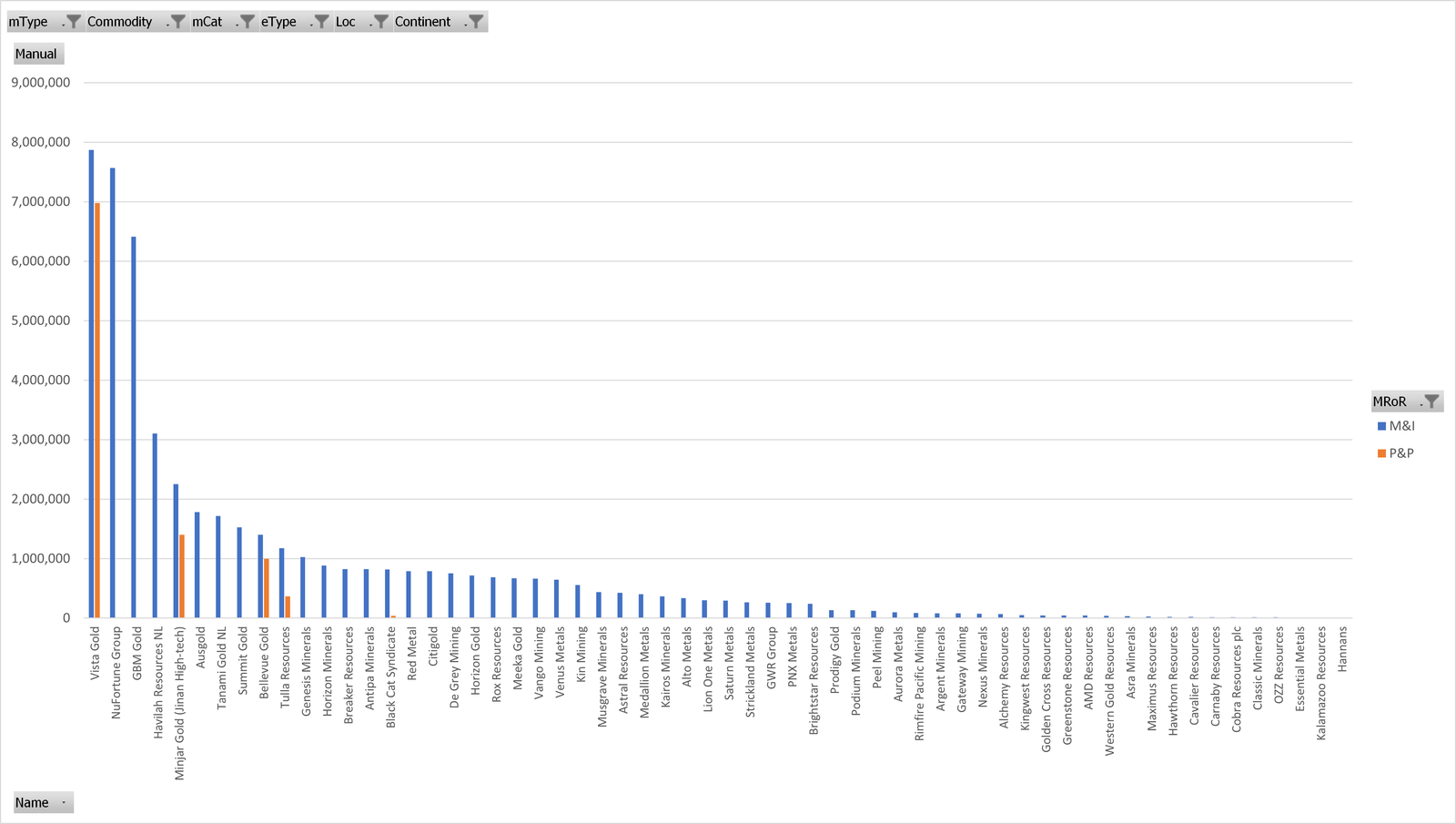The height and width of the screenshot is (824, 1456).
Task: Click the 8,000,000 axis label
Action: [41, 142]
